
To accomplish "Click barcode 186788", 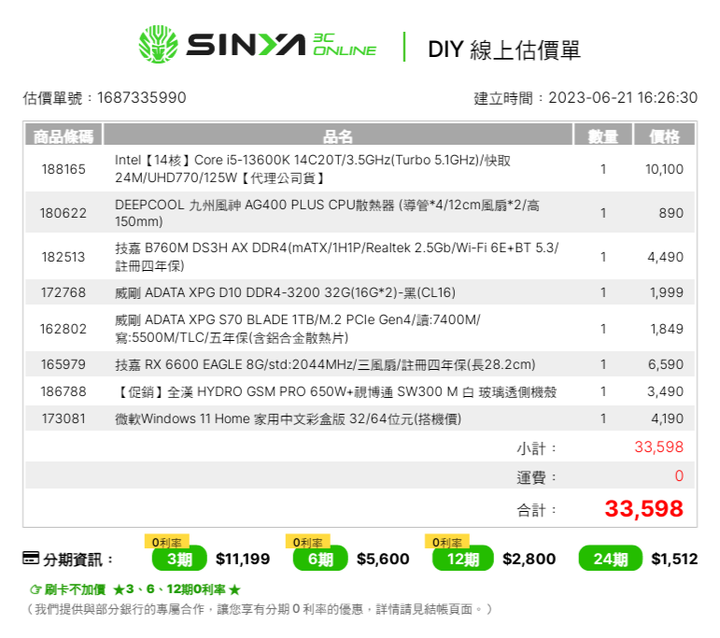I will [x=63, y=391].
